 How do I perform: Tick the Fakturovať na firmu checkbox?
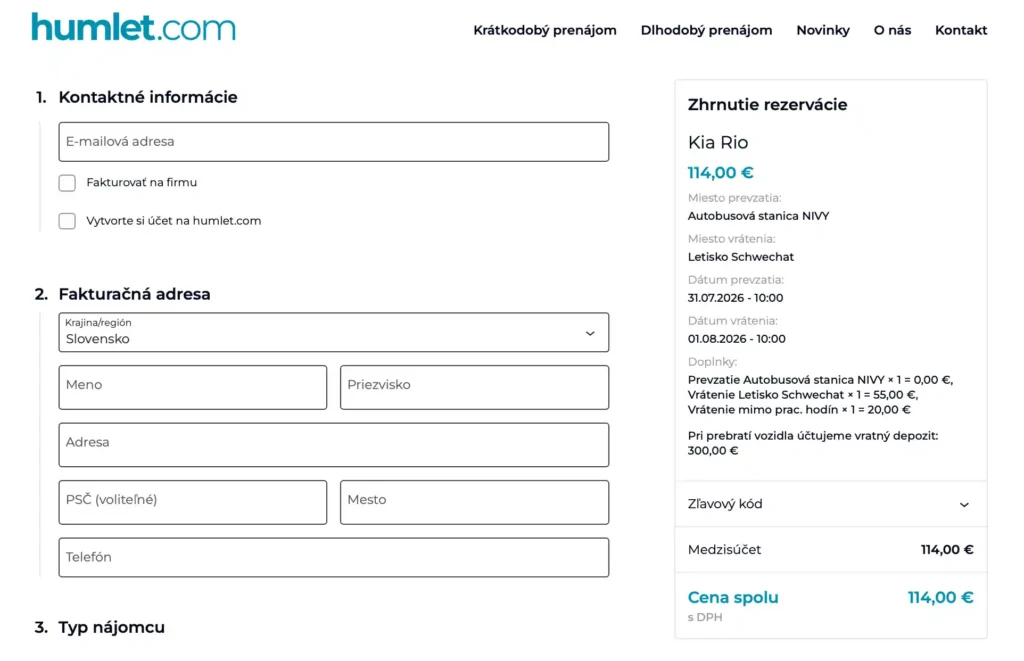coord(67,183)
